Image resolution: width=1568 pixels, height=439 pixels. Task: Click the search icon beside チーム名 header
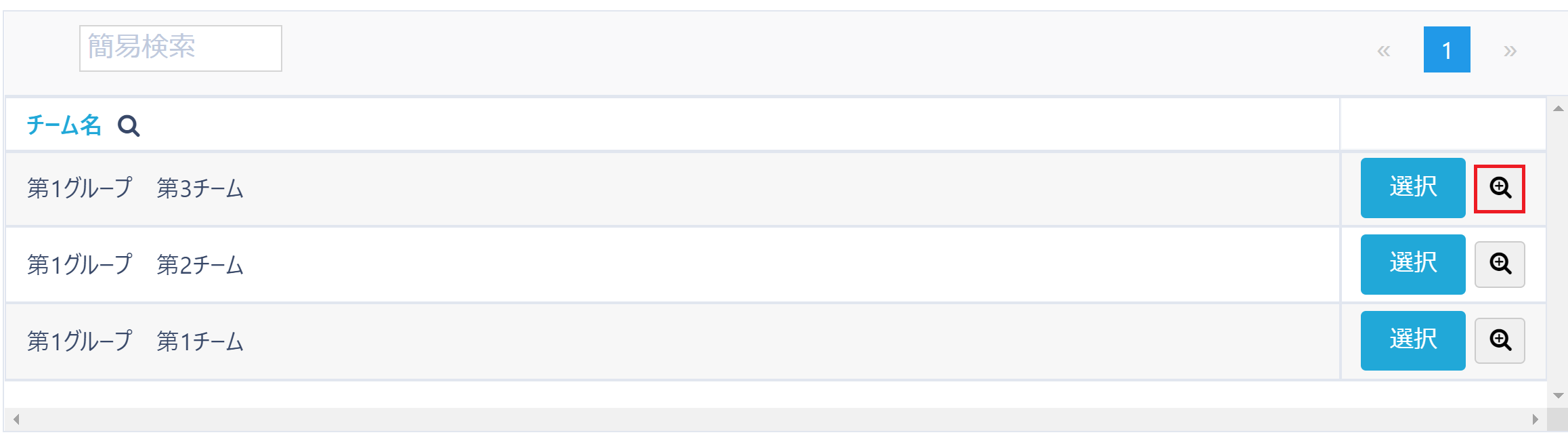click(129, 126)
